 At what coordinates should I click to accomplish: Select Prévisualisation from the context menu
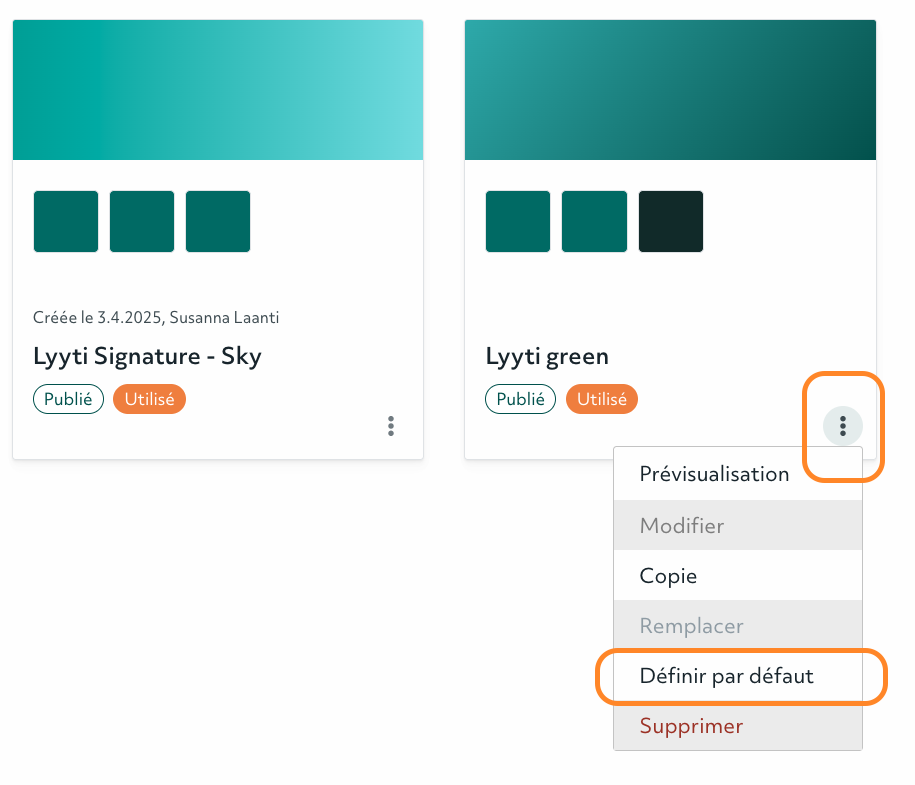714,474
